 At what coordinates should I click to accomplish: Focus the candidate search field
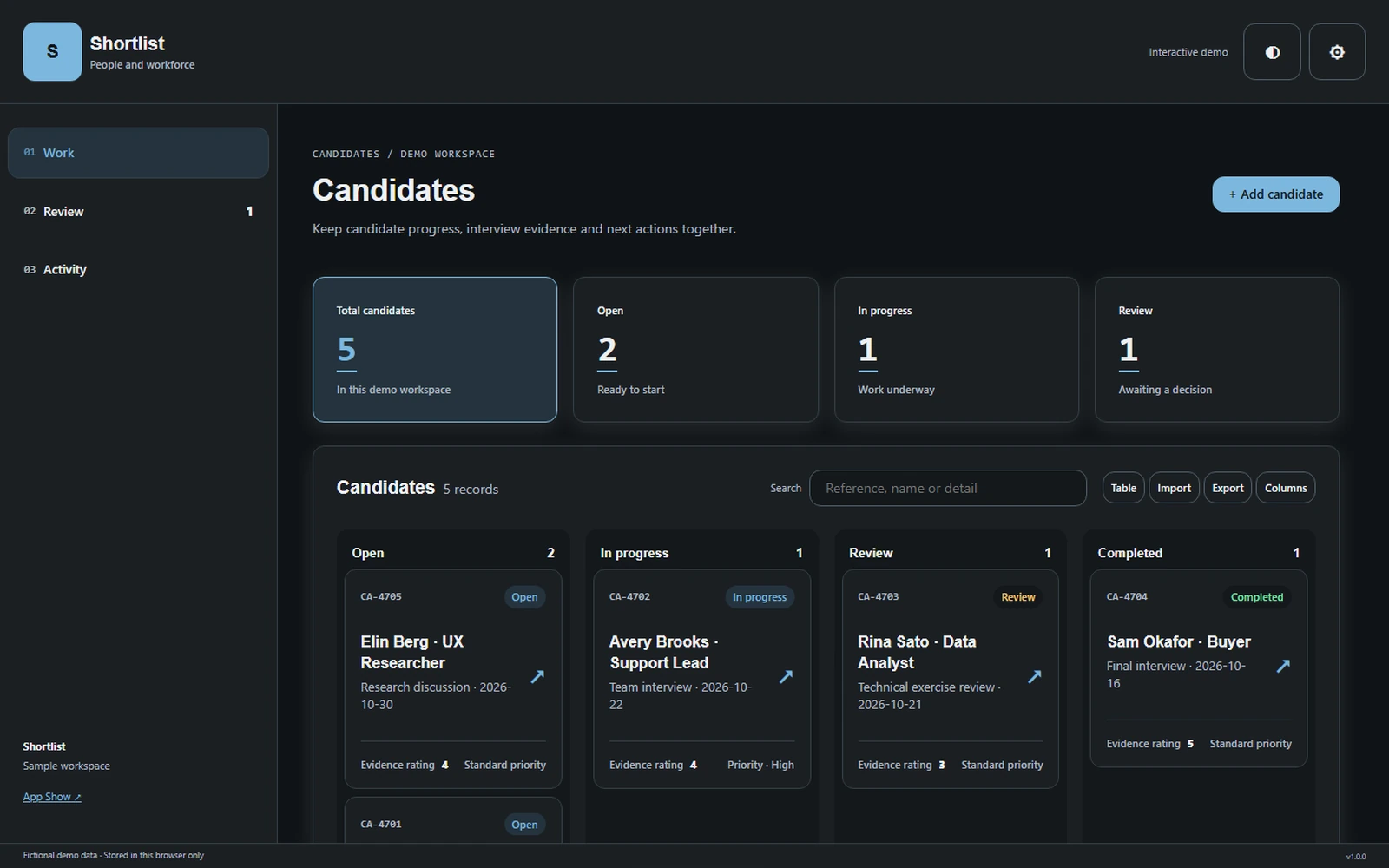(948, 488)
